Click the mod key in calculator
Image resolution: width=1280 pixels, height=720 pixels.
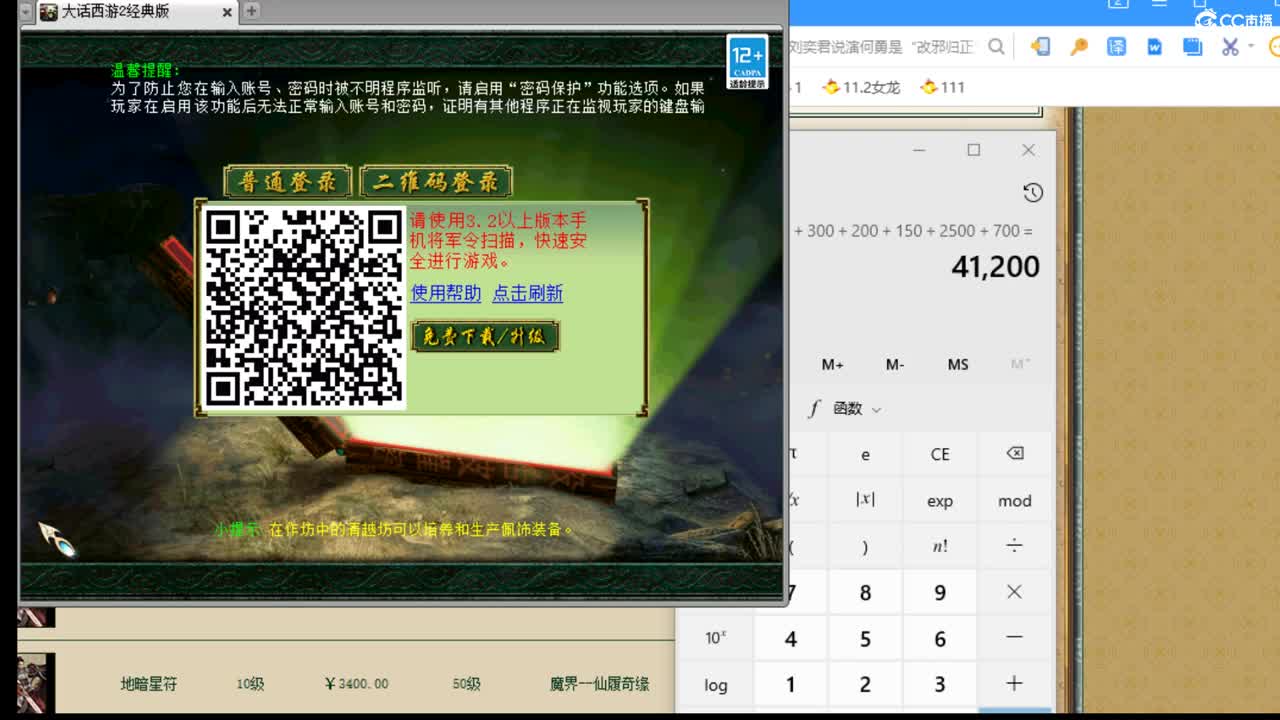(x=1014, y=500)
